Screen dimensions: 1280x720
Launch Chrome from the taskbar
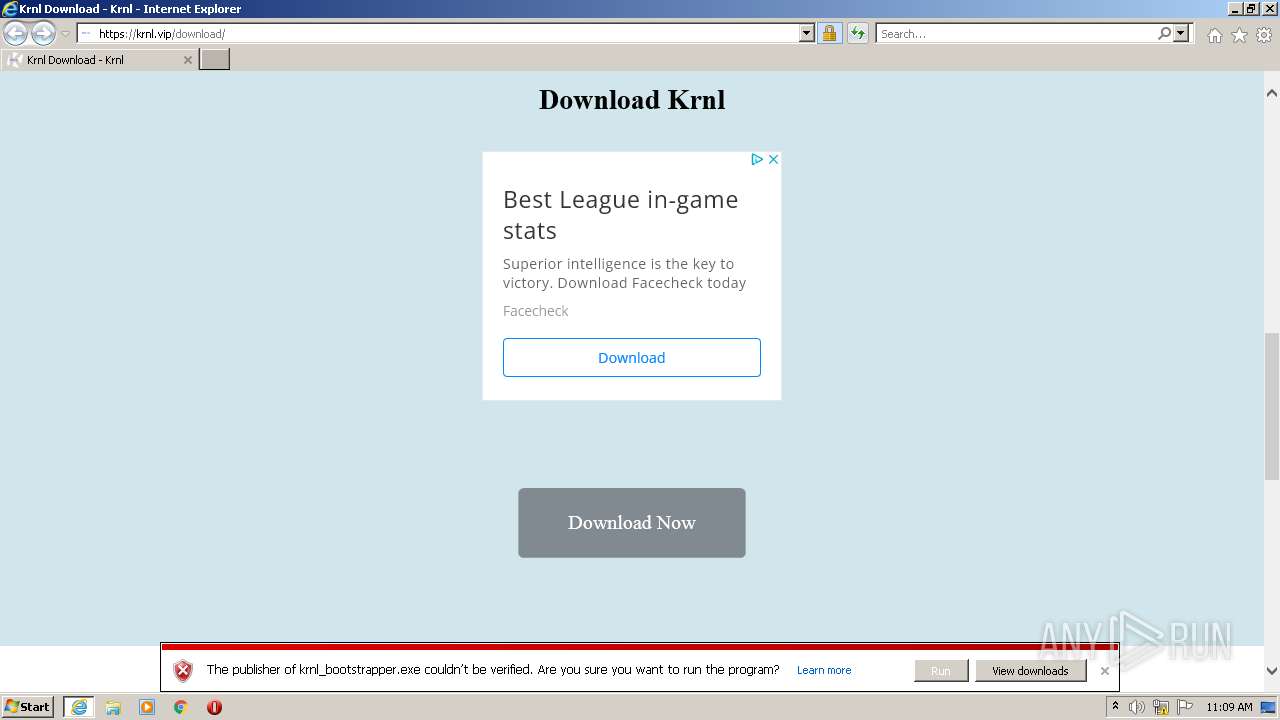click(x=181, y=707)
